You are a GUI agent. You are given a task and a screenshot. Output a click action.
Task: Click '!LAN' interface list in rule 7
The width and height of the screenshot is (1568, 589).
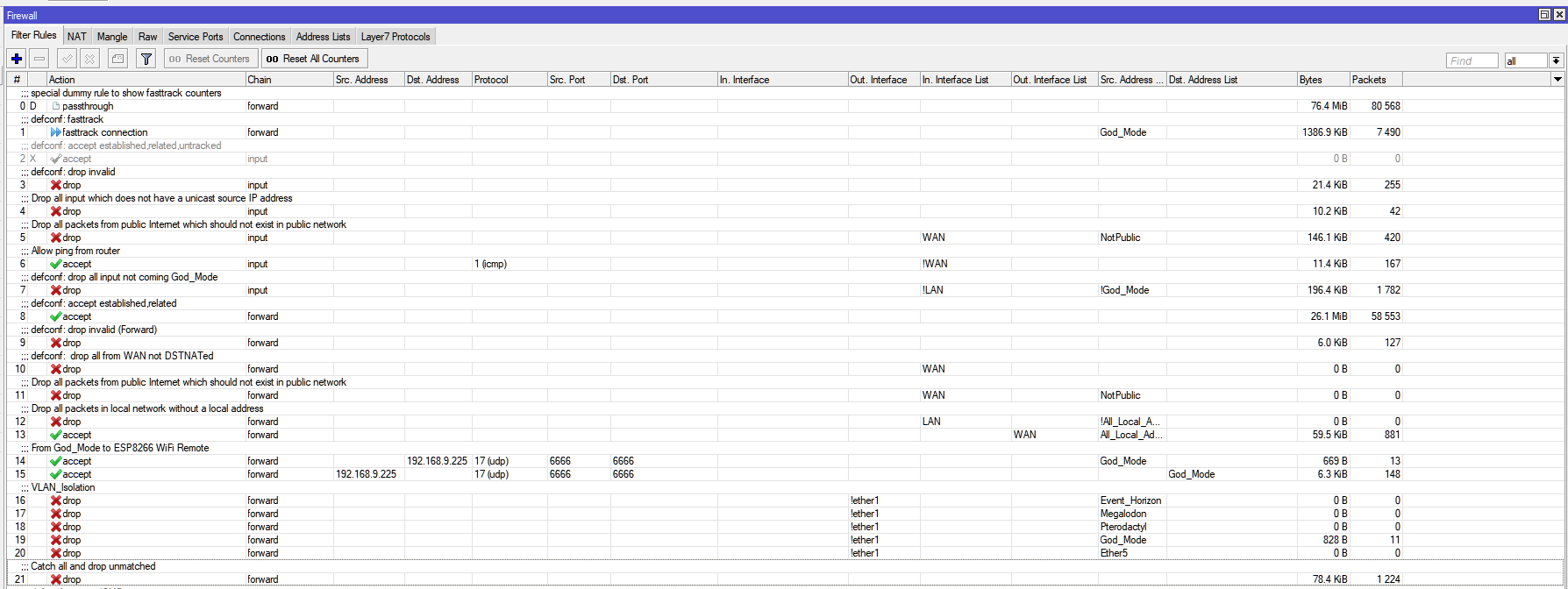[933, 290]
